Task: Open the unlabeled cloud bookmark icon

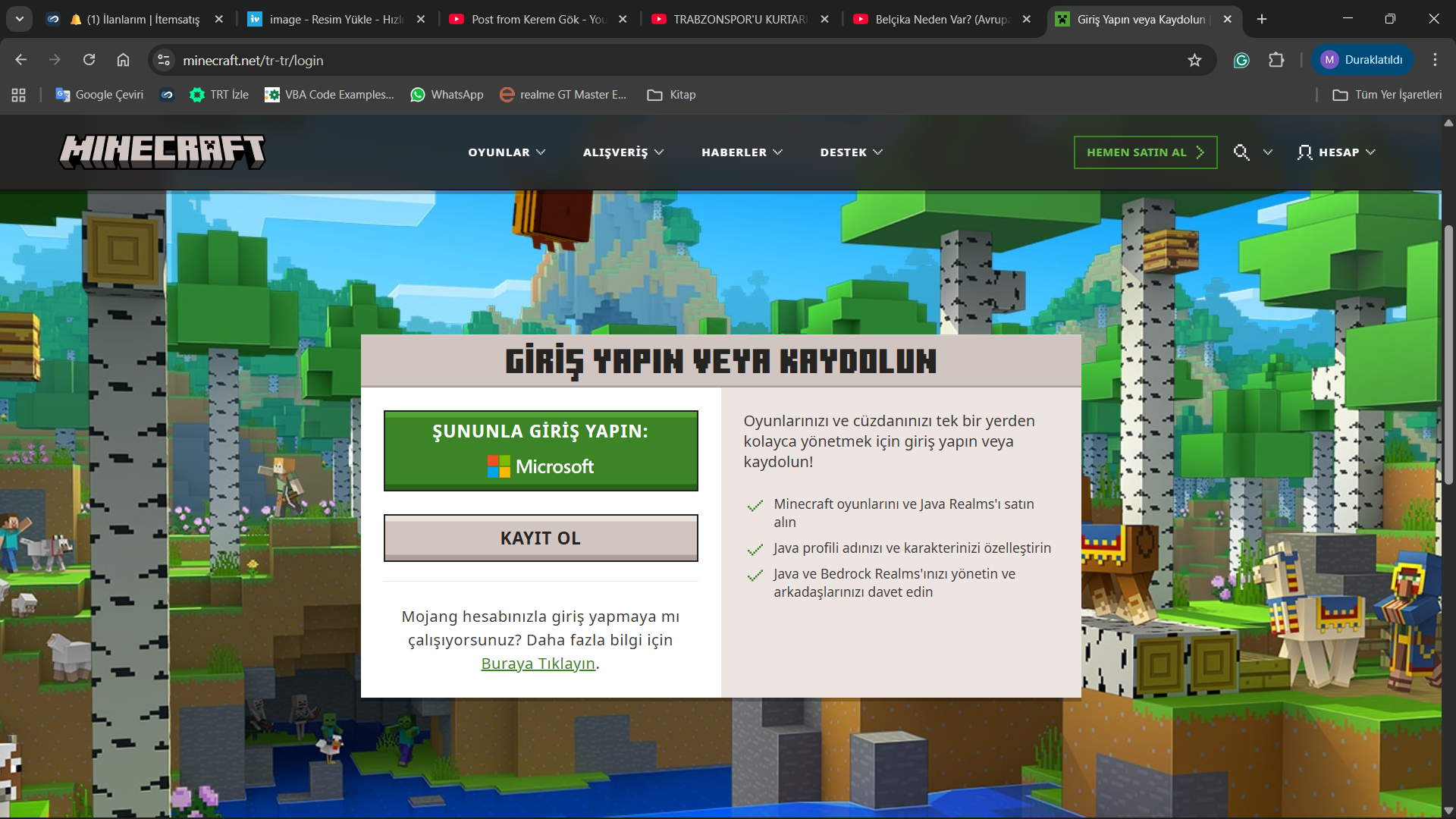Action: pyautogui.click(x=167, y=95)
